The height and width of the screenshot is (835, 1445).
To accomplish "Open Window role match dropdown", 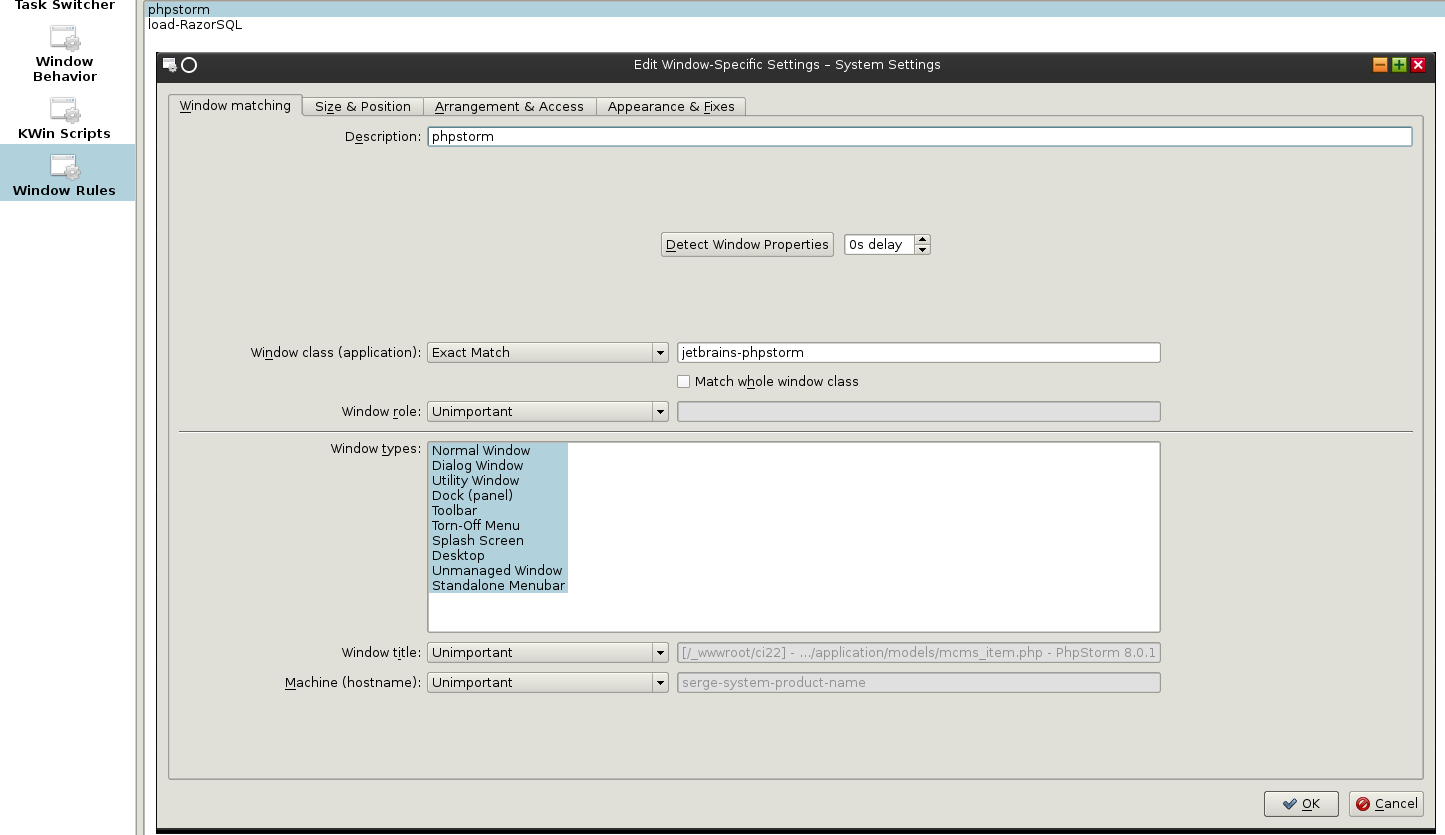I will click(548, 411).
